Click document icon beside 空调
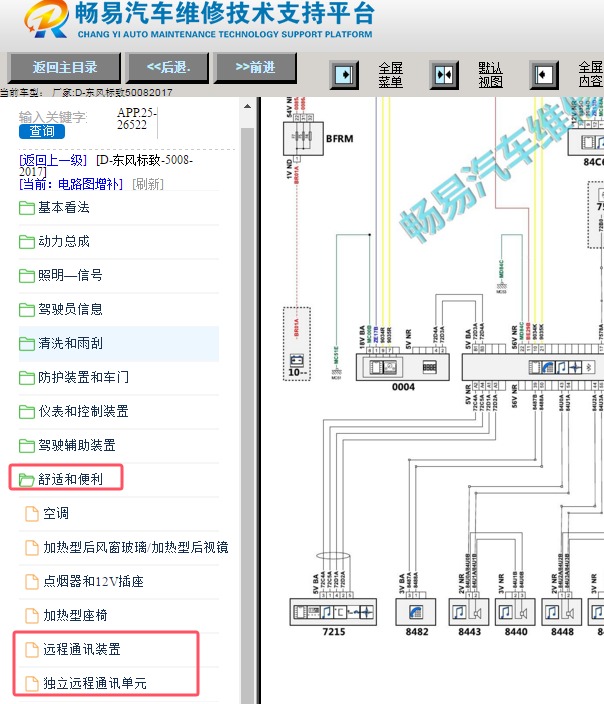 (32, 514)
